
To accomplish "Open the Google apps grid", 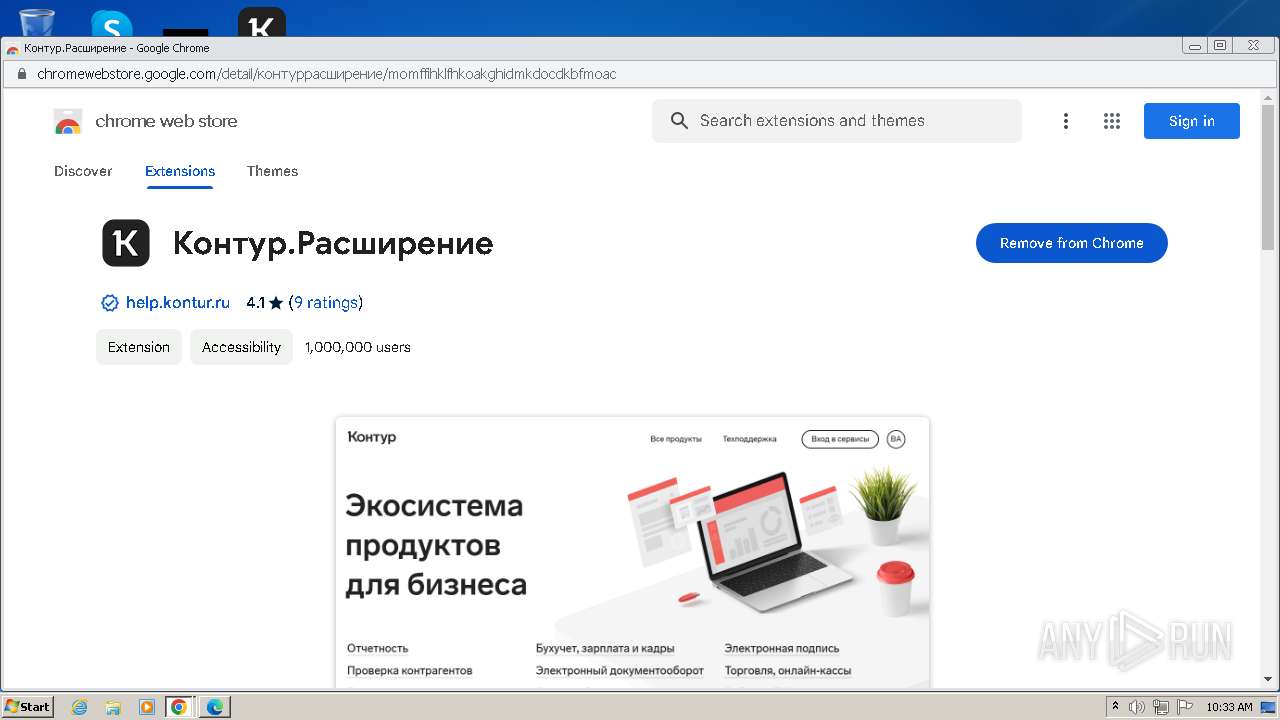I will 1112,121.
